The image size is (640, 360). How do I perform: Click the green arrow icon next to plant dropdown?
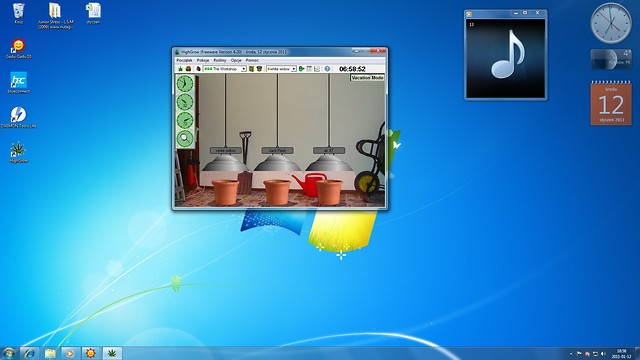[301, 69]
